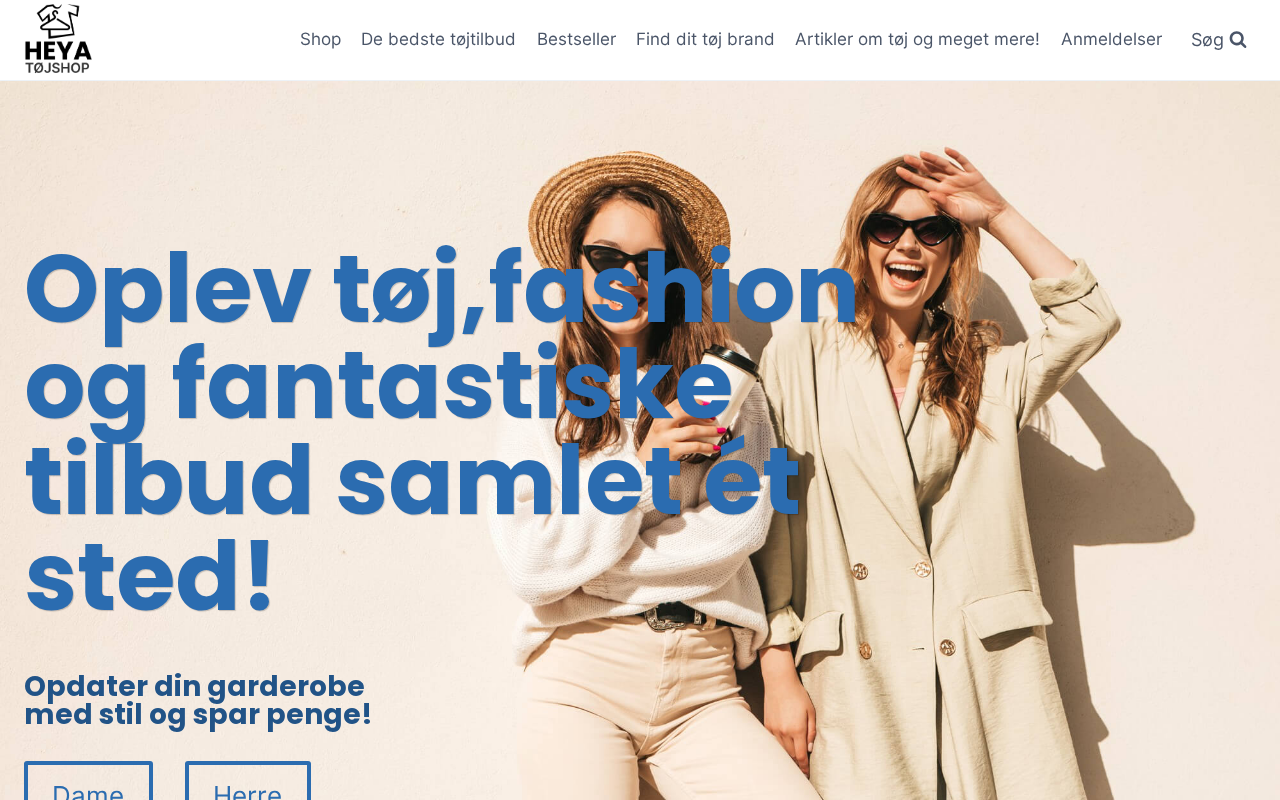Click med stil og spar penge! text
Screen dimensions: 1280x800
pyautogui.click(x=198, y=715)
